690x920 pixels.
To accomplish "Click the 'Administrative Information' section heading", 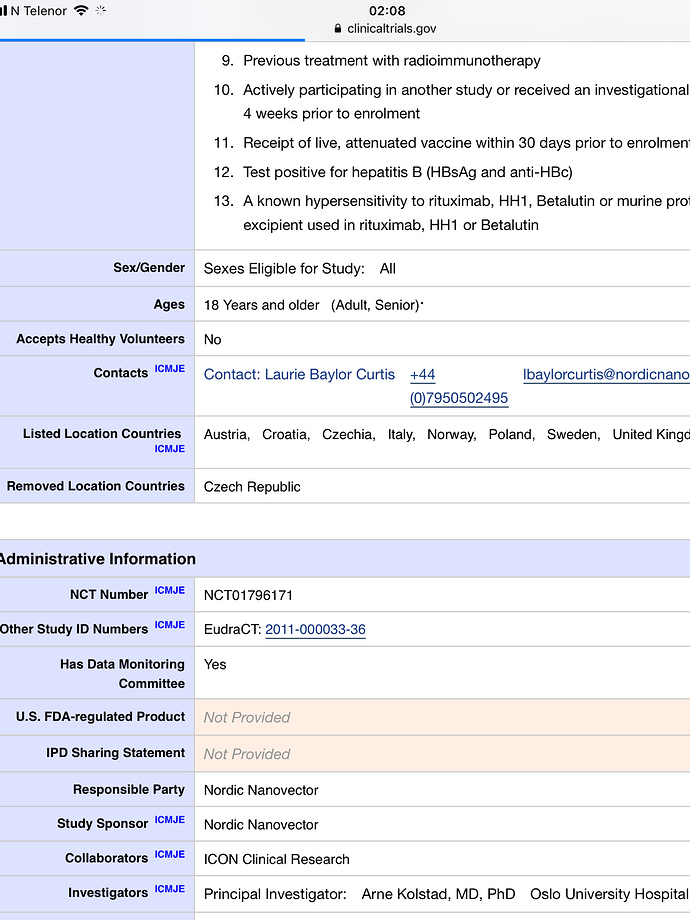I will coord(97,559).
